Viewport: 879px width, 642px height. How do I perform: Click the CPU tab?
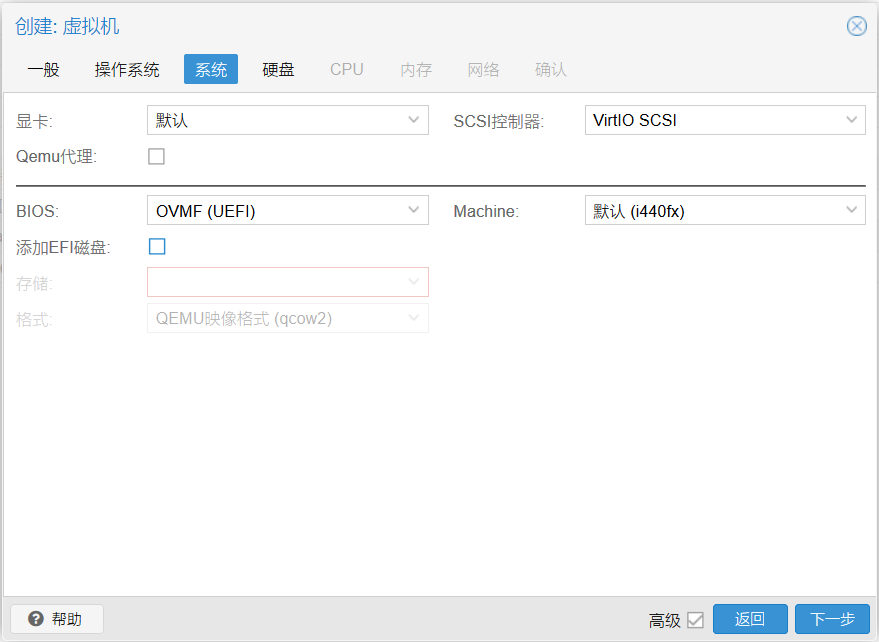[x=347, y=70]
